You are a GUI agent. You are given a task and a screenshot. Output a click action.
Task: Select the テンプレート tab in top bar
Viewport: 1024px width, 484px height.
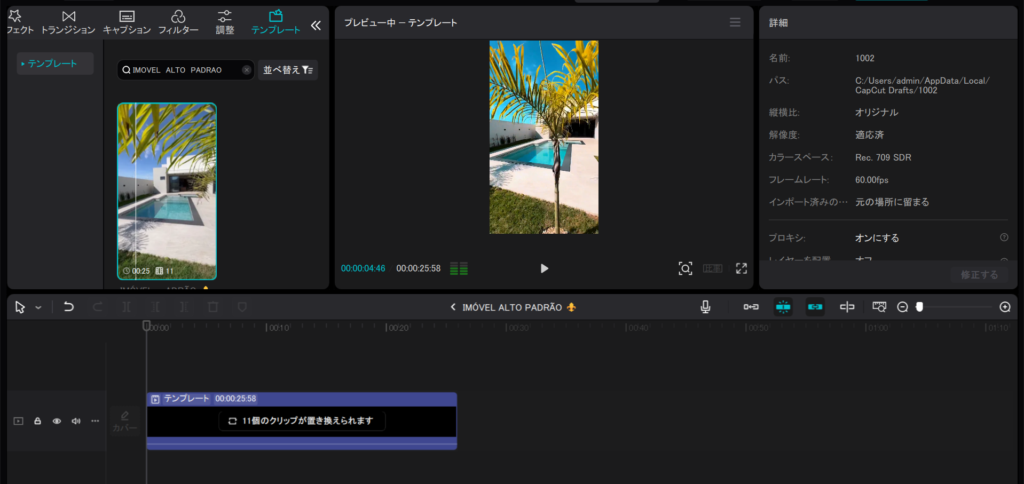[276, 22]
